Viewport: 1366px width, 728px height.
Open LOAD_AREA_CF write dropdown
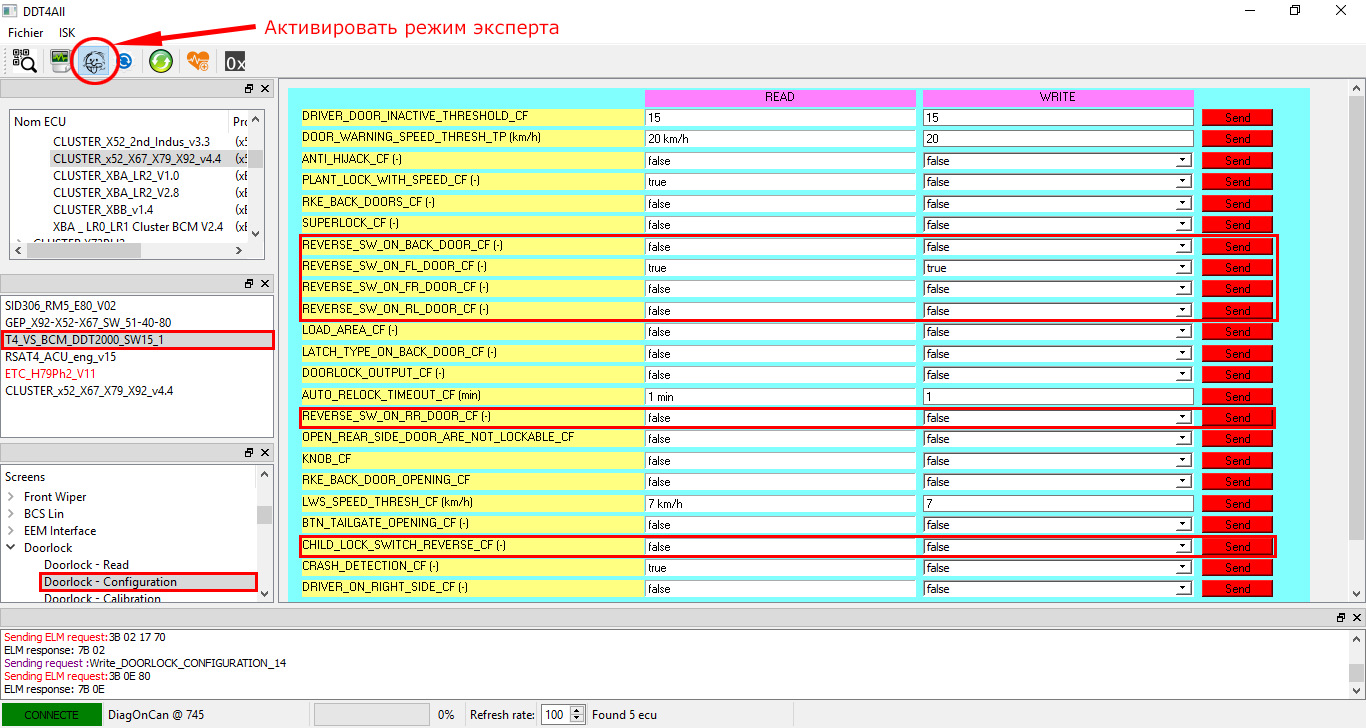(1183, 332)
